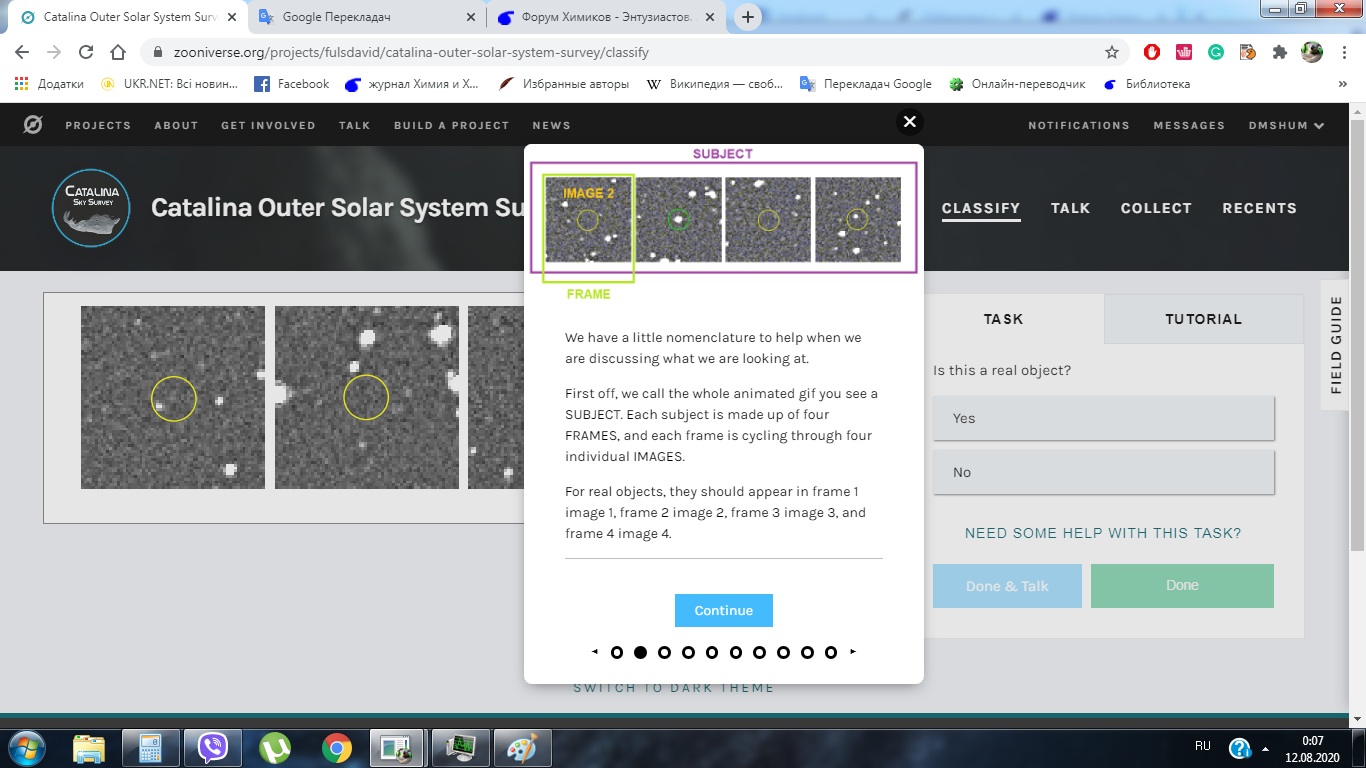Viewport: 1366px width, 768px height.
Task: Jump to the last tutorial step dot
Action: pyautogui.click(x=831, y=652)
